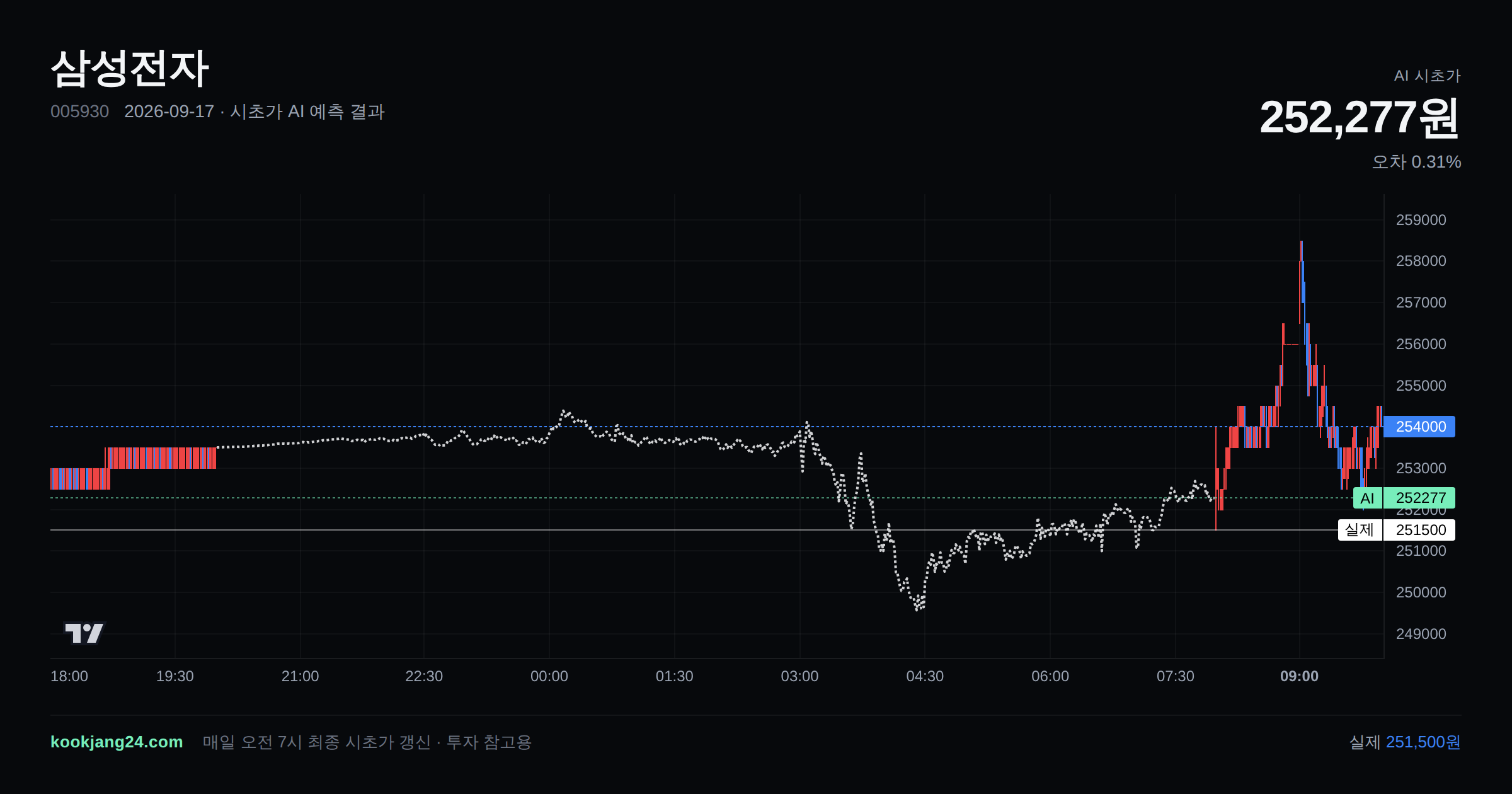Click the stock code 005930
The image size is (1512, 794).
pyautogui.click(x=79, y=112)
